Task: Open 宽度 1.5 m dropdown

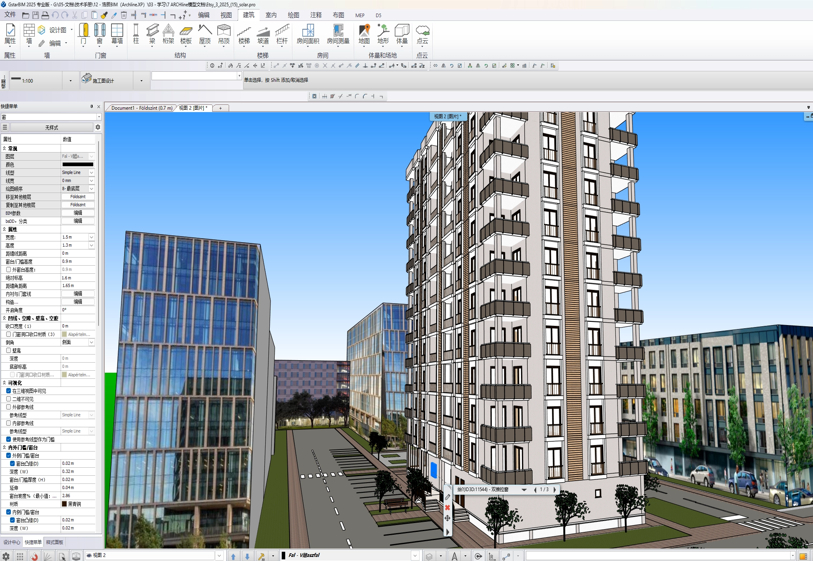Action: tap(91, 237)
